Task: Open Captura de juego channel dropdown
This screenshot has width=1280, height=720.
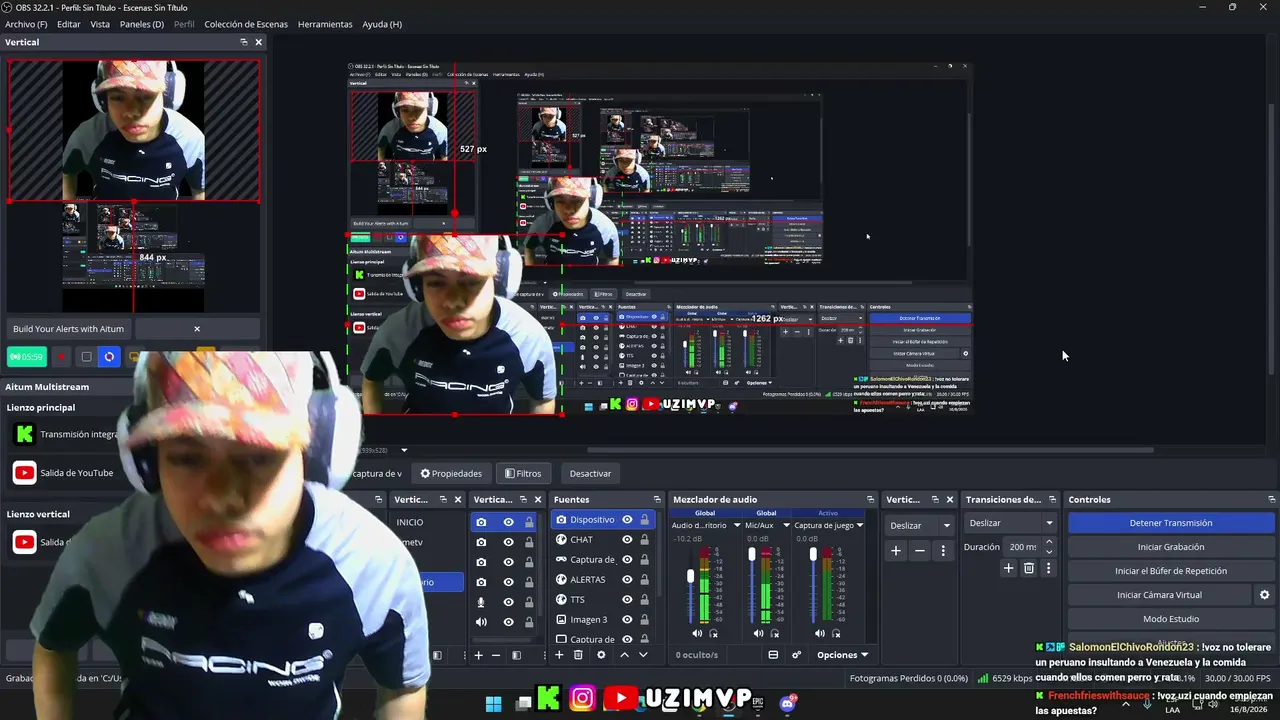Action: click(x=859, y=525)
